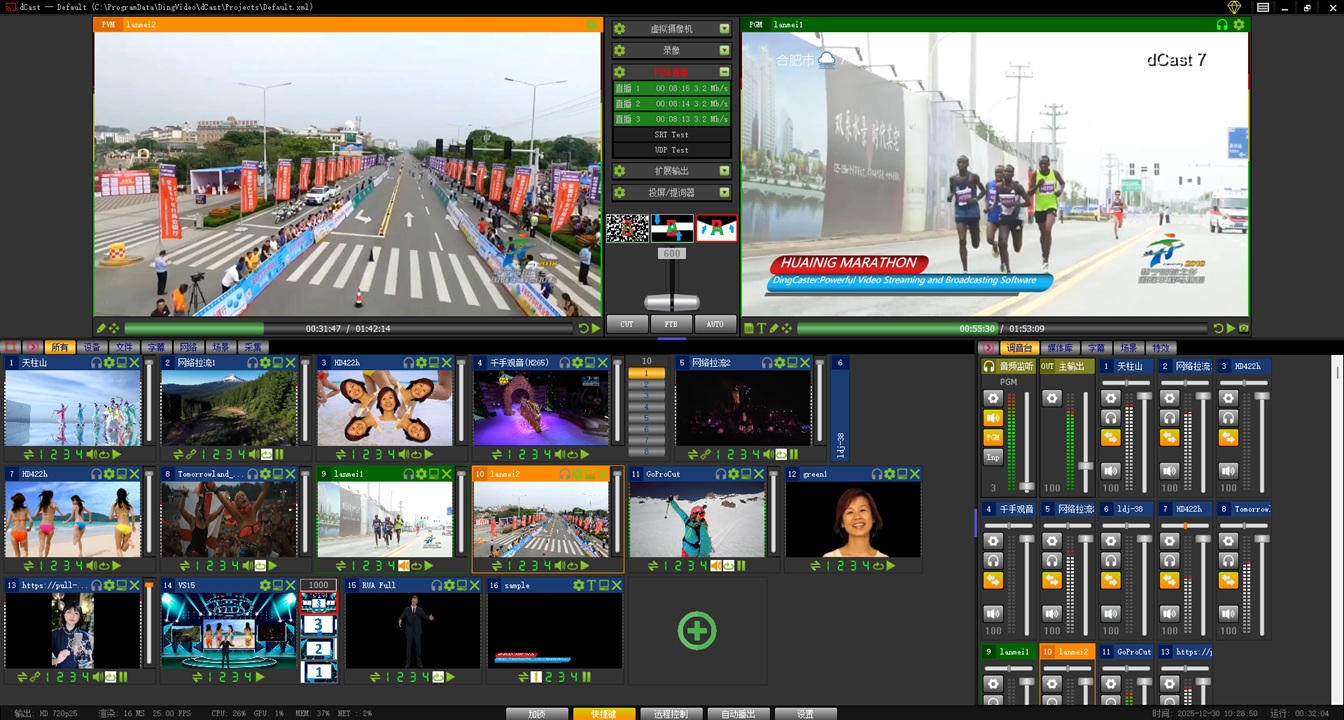Toggle Inp button in audio monitor strip
The image size is (1344, 720).
click(x=993, y=457)
